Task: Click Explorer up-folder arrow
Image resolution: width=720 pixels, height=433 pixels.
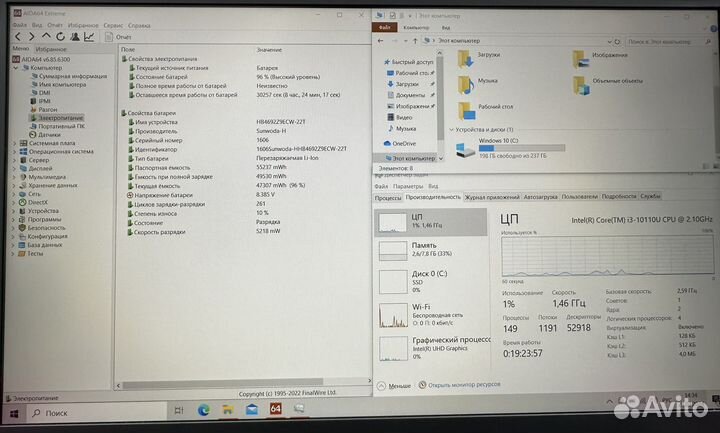Action: 415,41
